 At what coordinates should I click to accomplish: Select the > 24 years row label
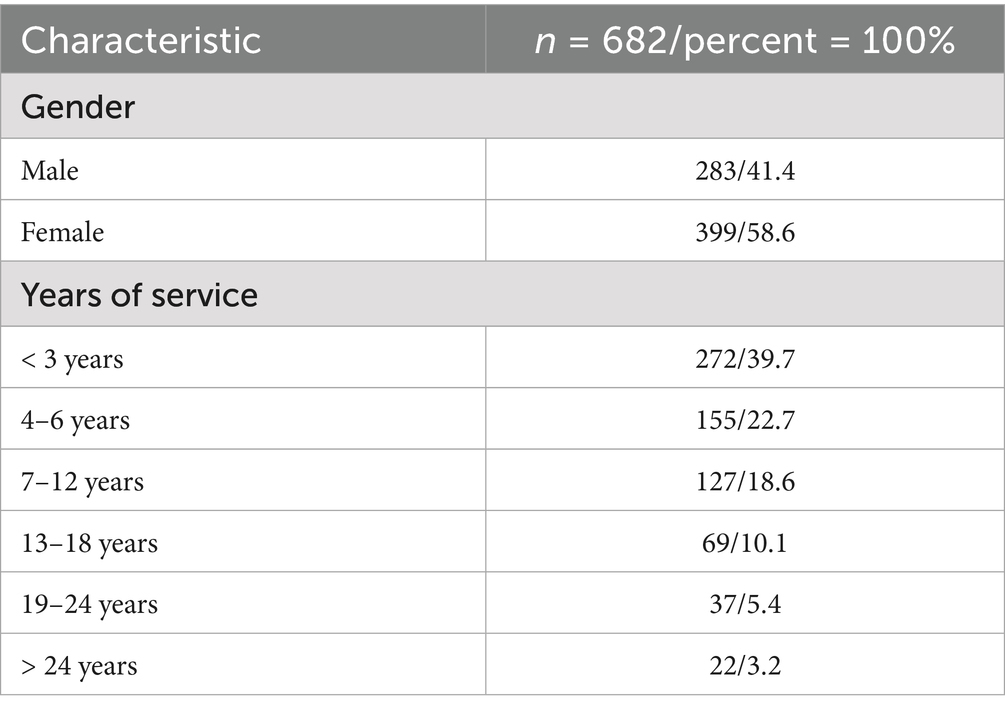[x=79, y=665]
